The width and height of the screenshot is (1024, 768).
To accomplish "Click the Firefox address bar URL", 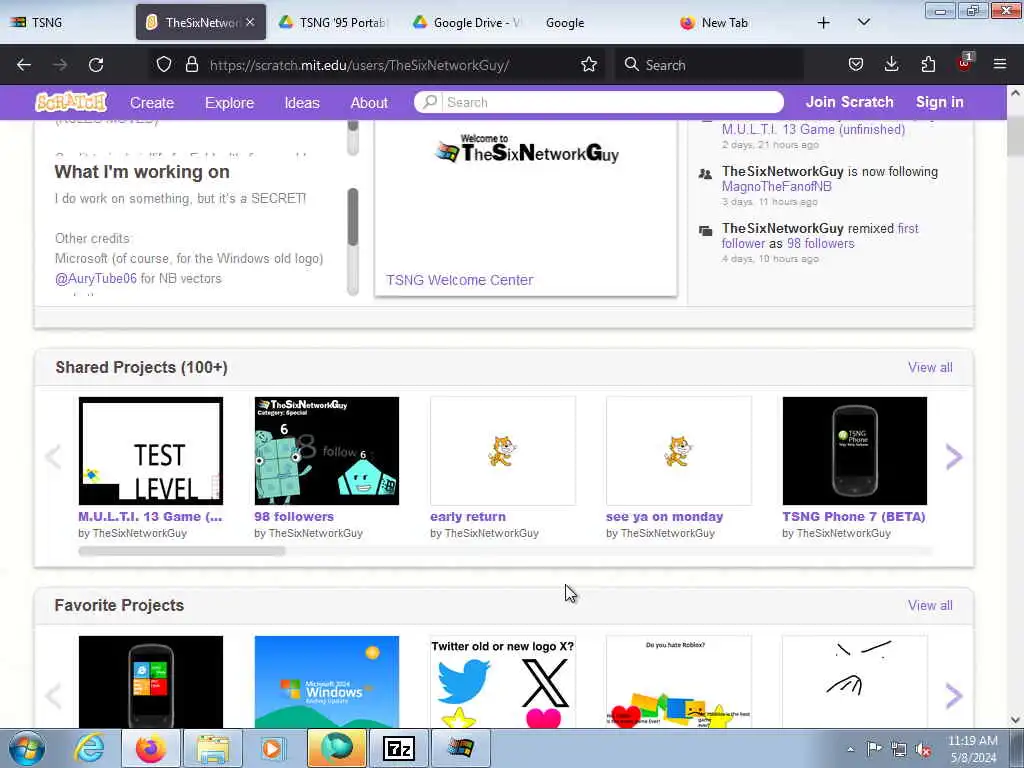I will (359, 65).
